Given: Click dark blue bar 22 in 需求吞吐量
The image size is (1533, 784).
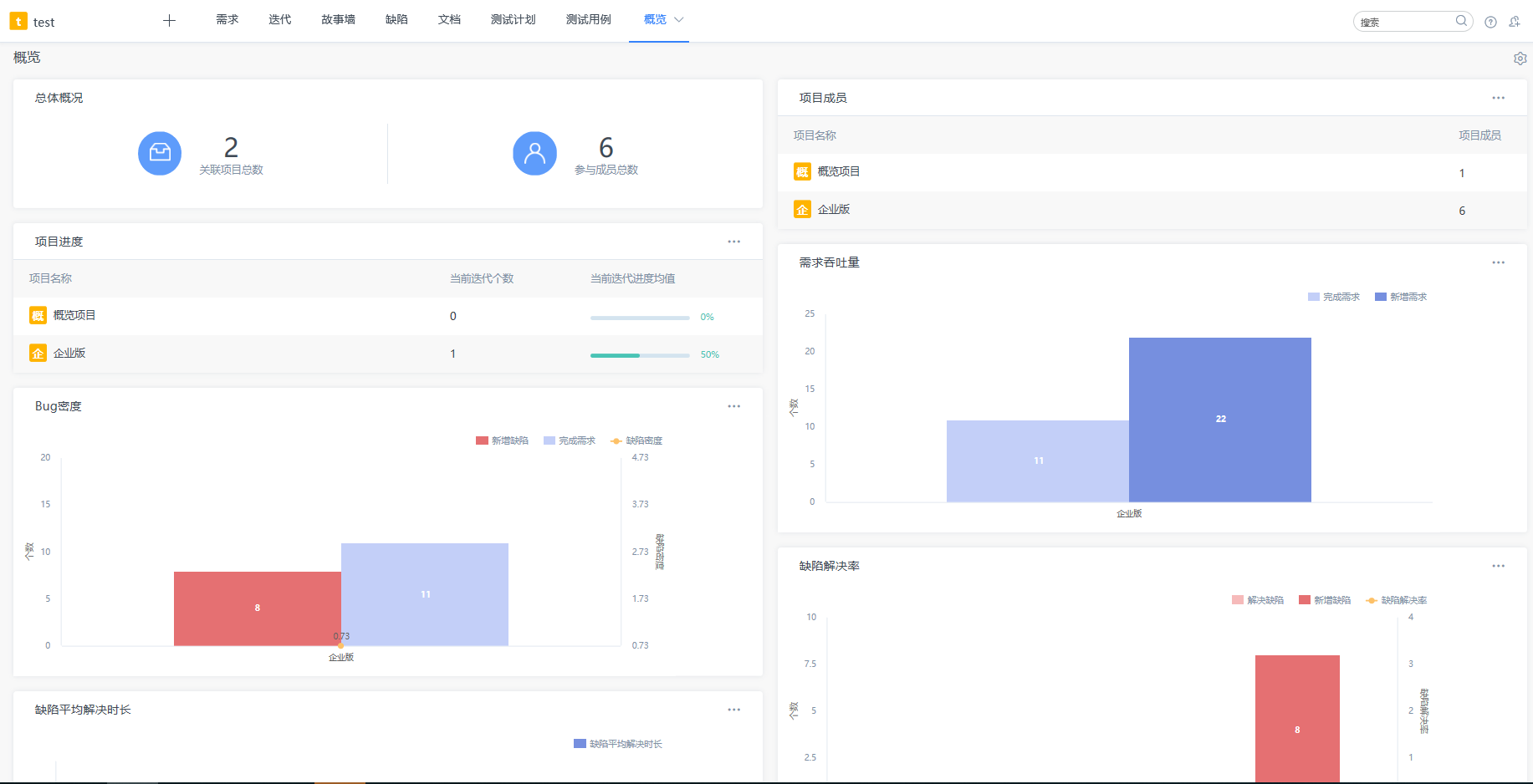Looking at the screenshot, I should [1220, 420].
